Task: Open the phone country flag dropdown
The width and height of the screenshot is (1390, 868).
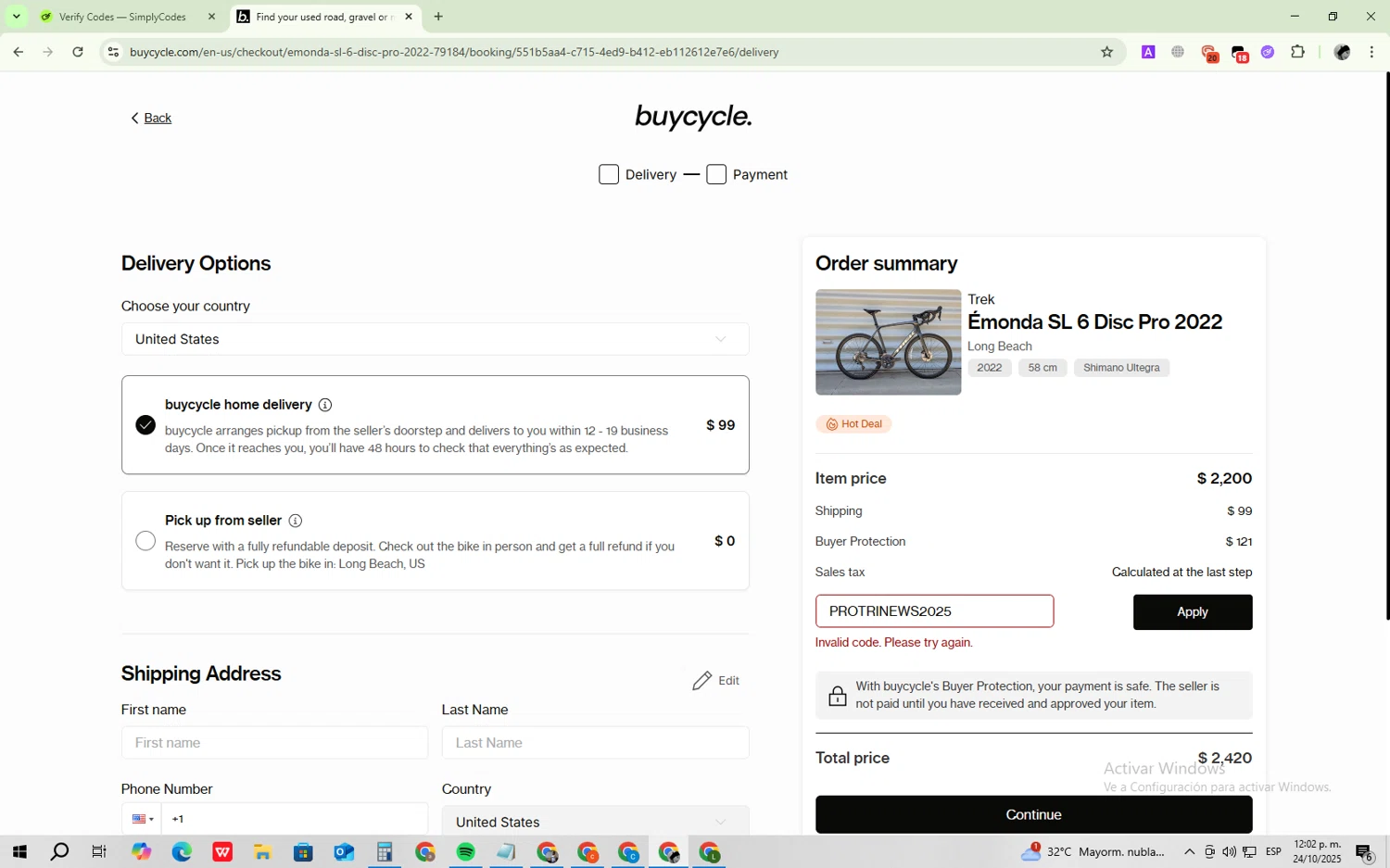Action: 143,819
